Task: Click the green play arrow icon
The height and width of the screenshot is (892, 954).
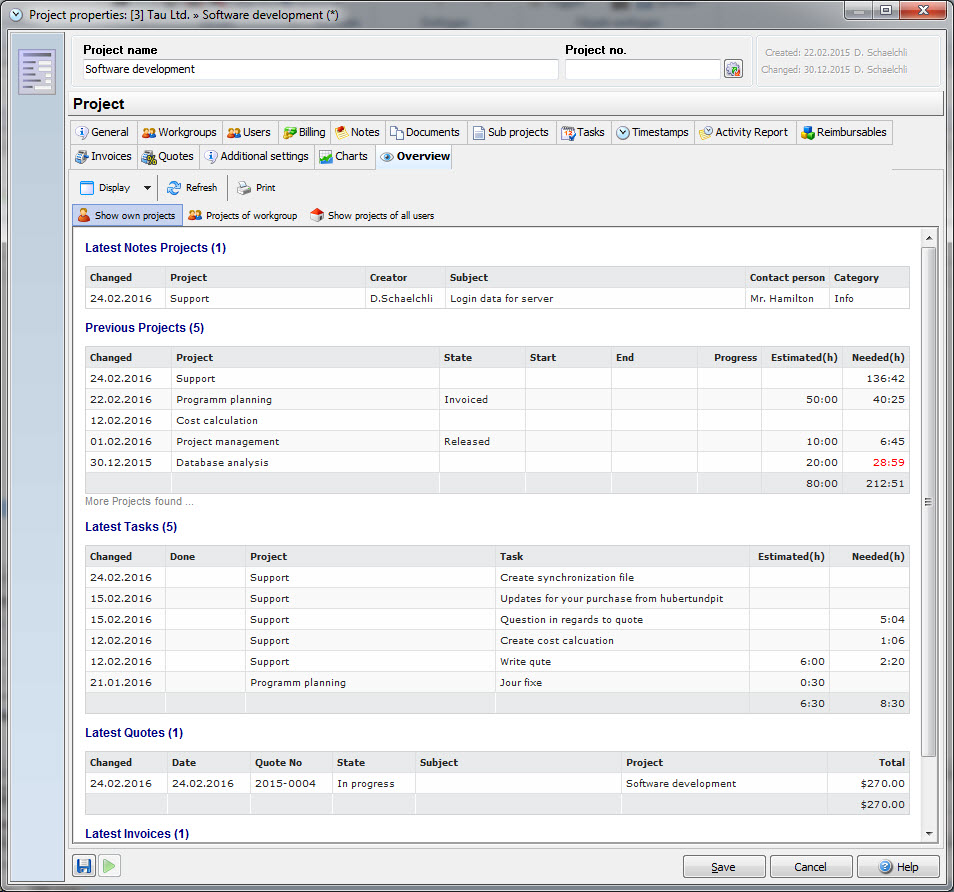Action: 110,866
